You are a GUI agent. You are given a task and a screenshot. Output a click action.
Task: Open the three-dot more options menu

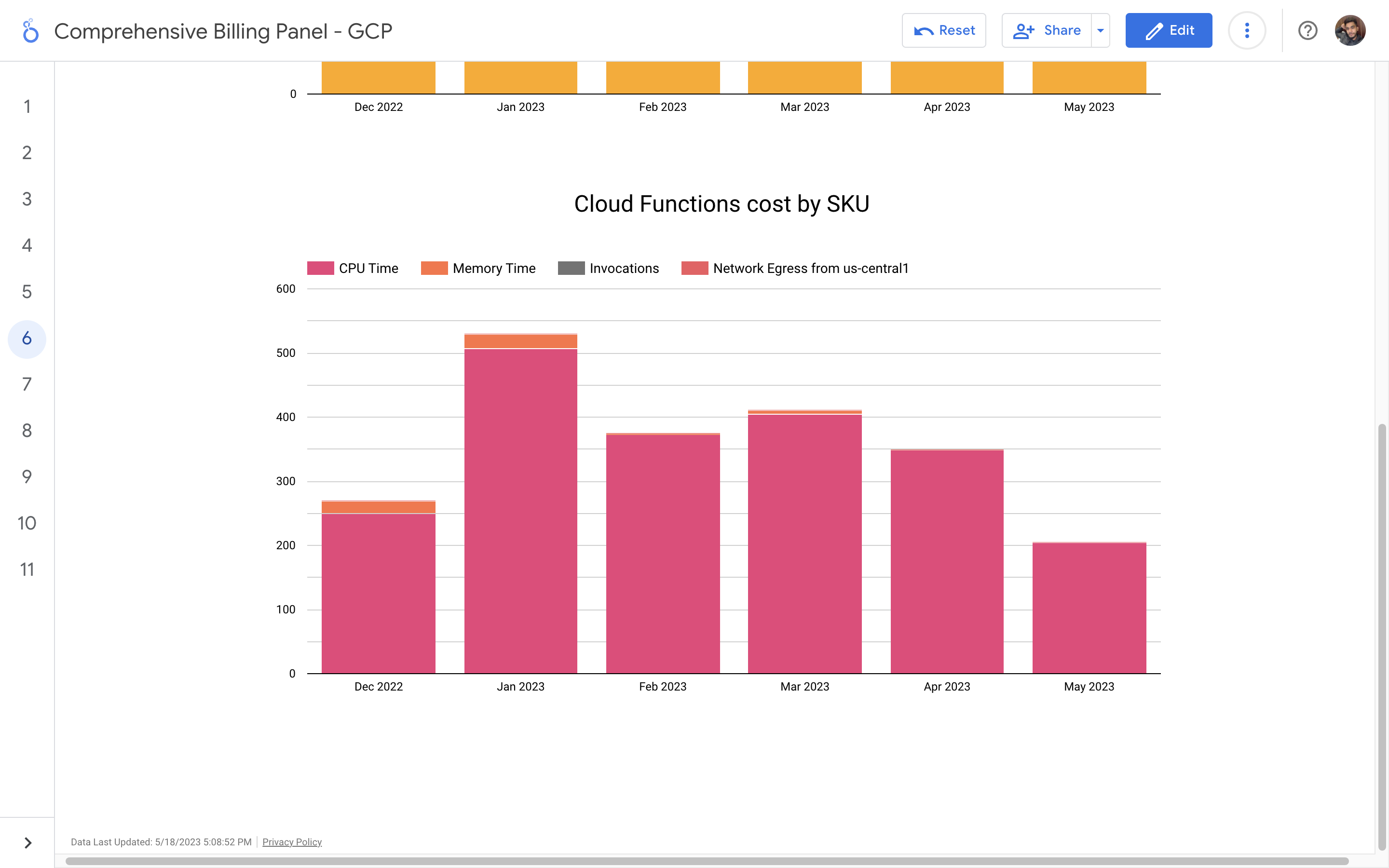click(1247, 30)
